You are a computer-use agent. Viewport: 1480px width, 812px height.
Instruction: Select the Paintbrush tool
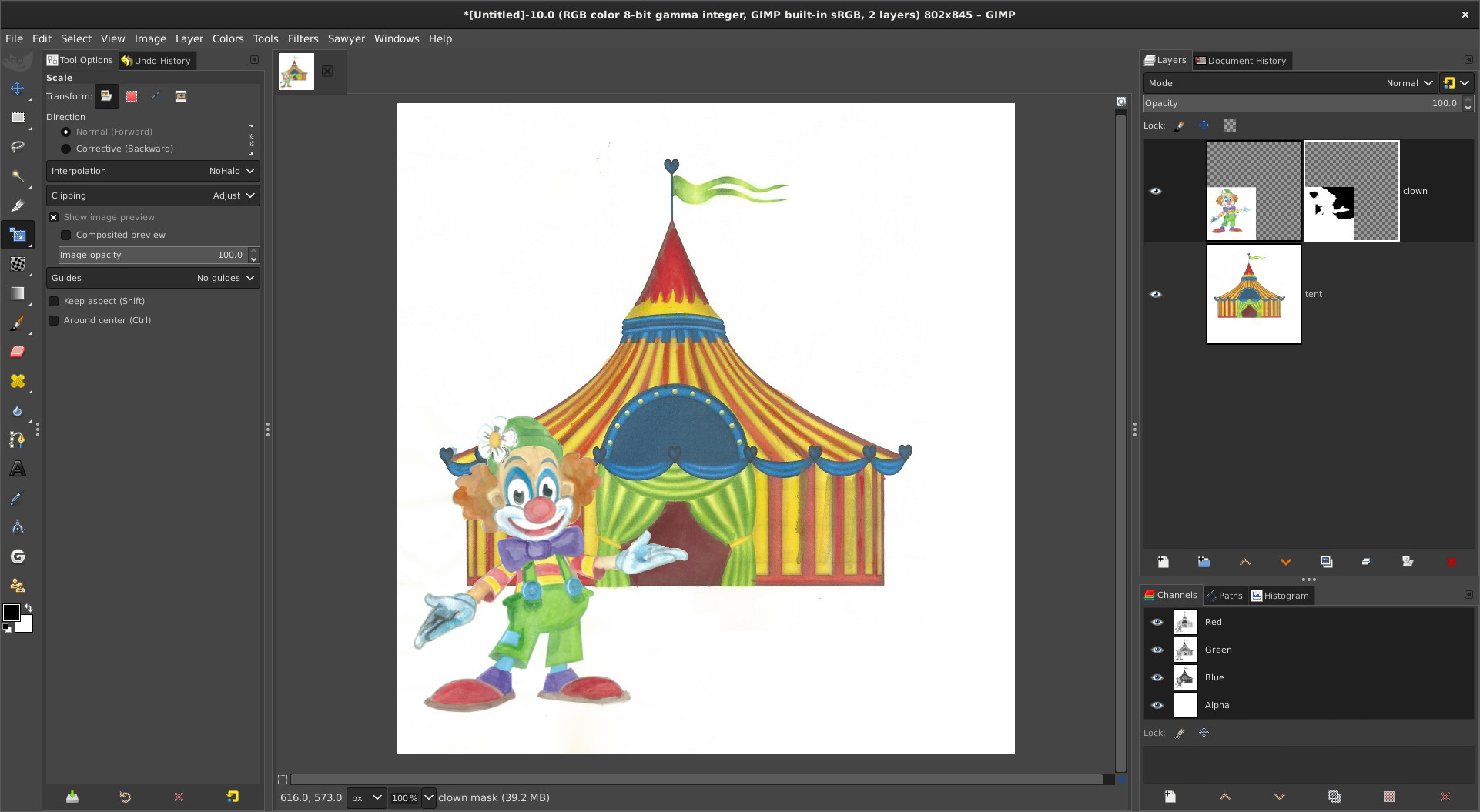pyautogui.click(x=17, y=323)
